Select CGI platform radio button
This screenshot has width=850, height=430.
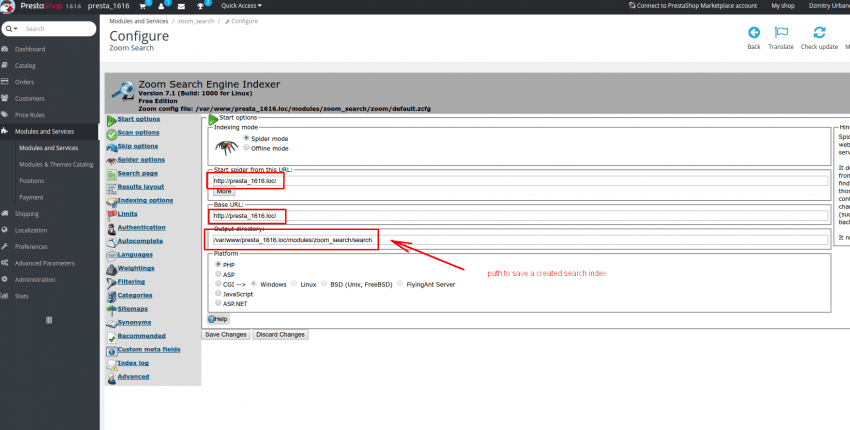coord(218,284)
